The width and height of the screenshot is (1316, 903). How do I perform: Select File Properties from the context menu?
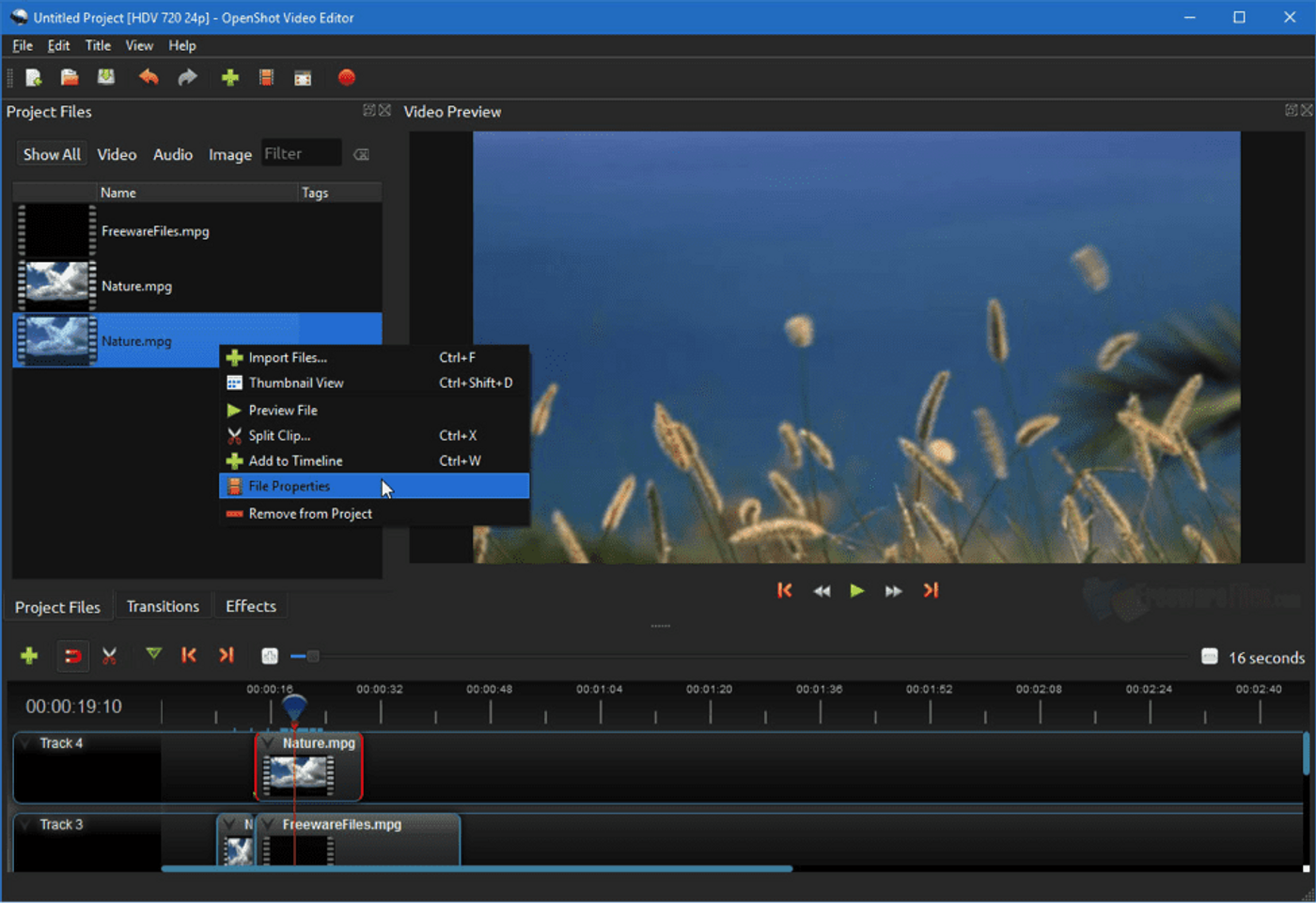pos(288,486)
